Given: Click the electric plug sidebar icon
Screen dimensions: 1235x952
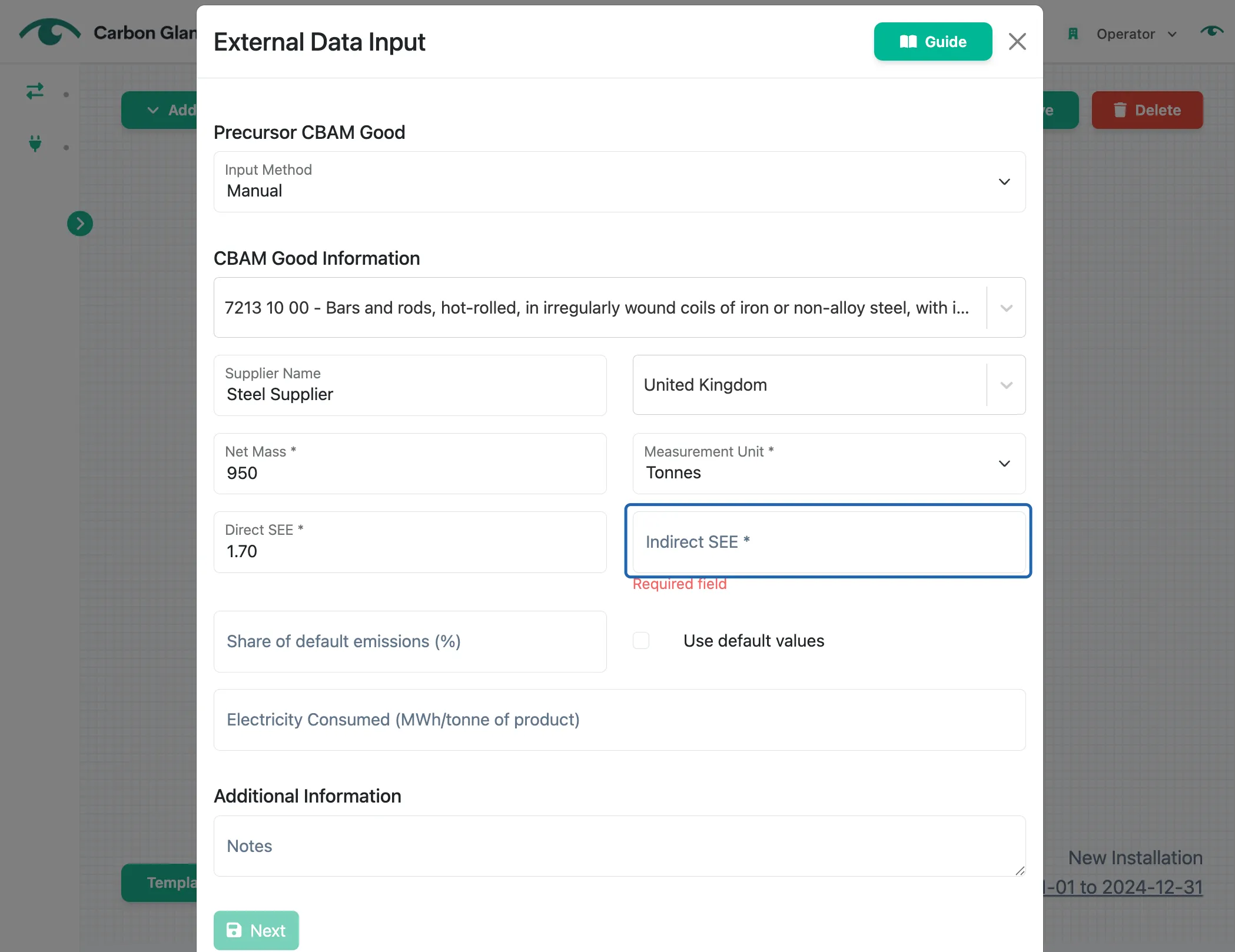Looking at the screenshot, I should click(35, 143).
